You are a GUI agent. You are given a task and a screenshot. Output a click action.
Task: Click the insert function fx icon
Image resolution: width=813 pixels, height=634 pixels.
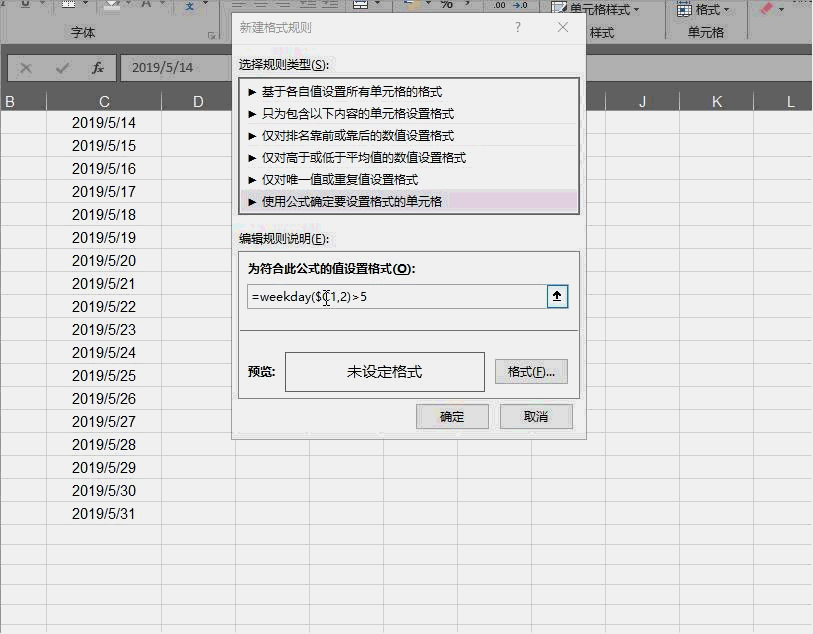click(97, 68)
